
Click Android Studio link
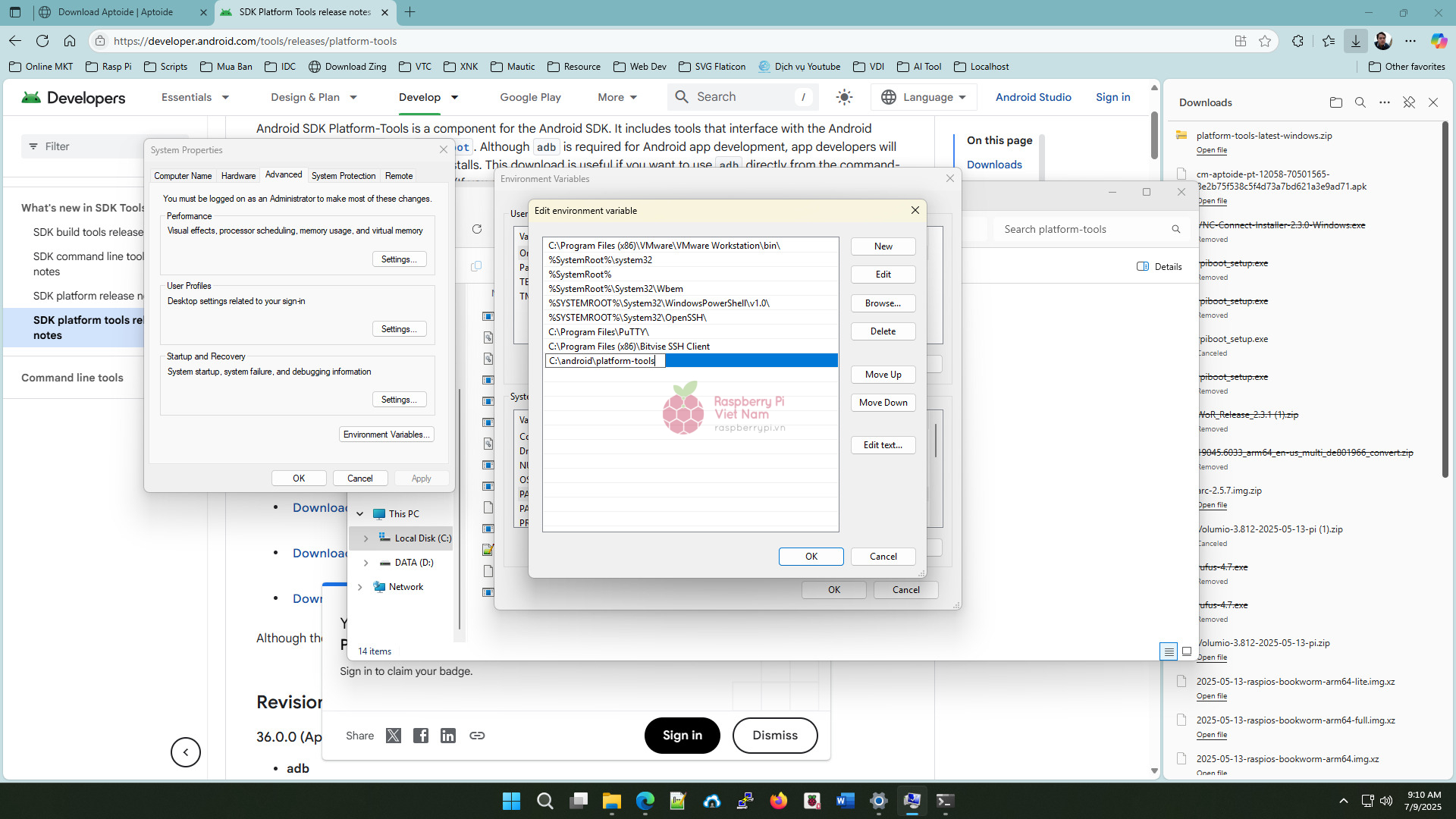(x=1033, y=97)
